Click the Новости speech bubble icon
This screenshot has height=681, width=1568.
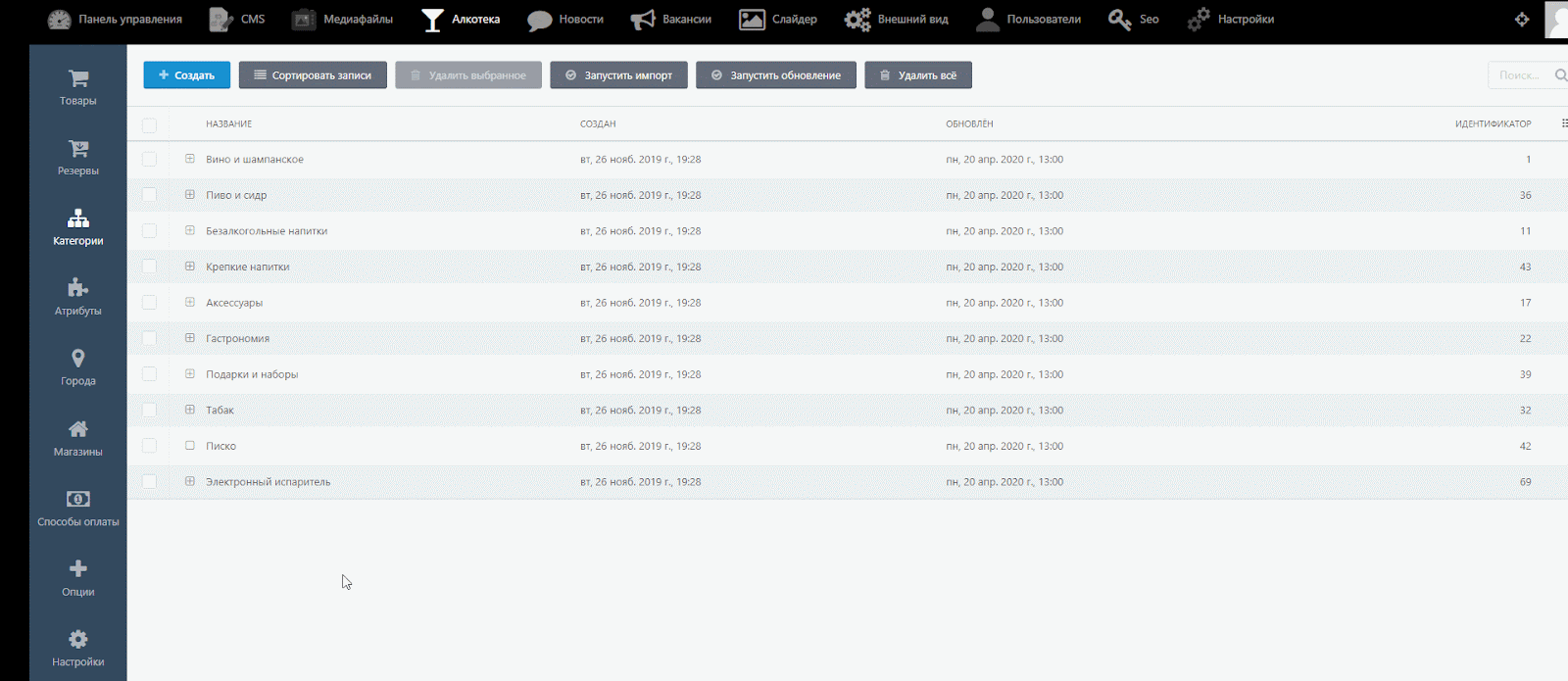pyautogui.click(x=539, y=21)
